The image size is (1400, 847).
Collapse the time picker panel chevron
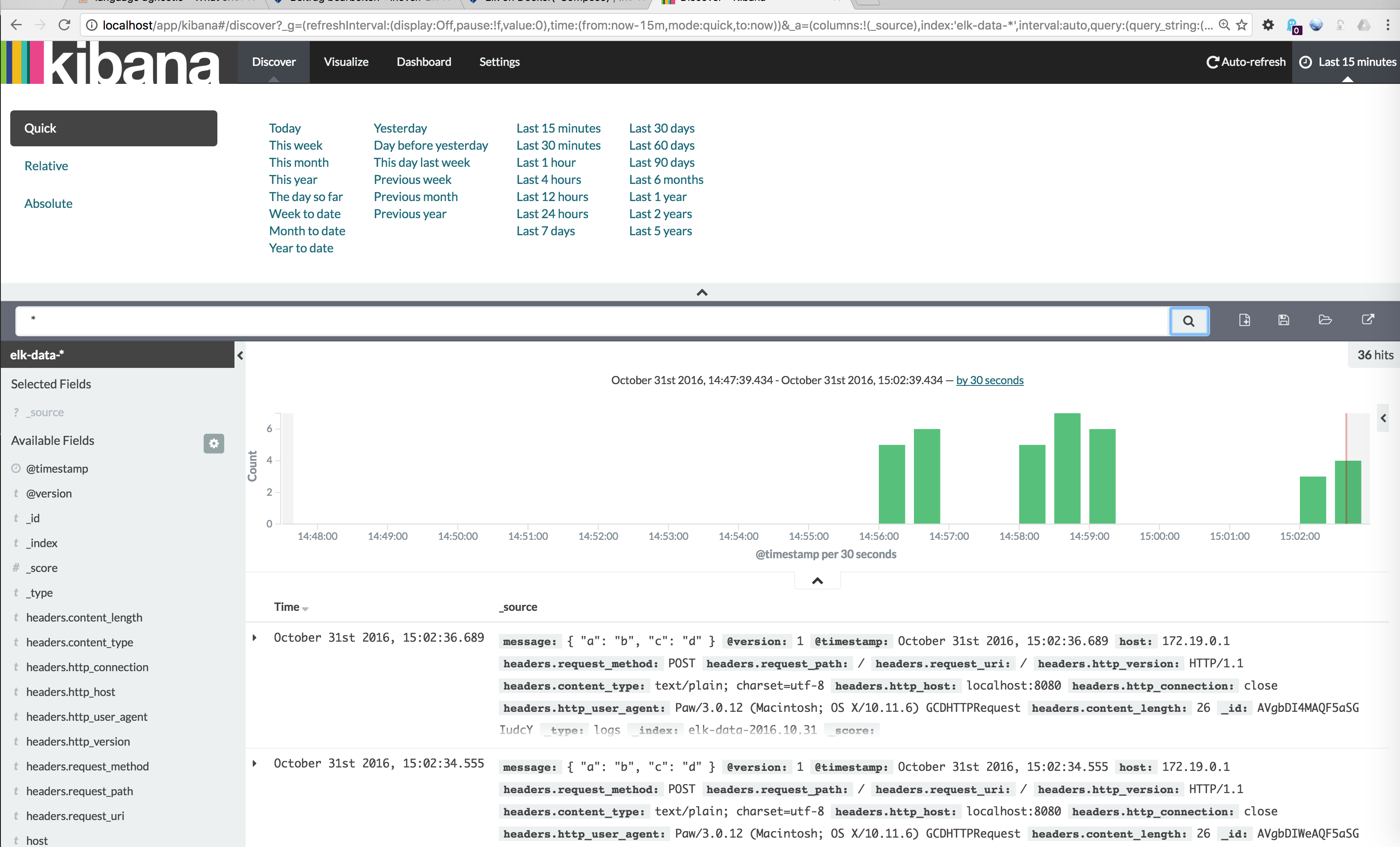[x=702, y=293]
